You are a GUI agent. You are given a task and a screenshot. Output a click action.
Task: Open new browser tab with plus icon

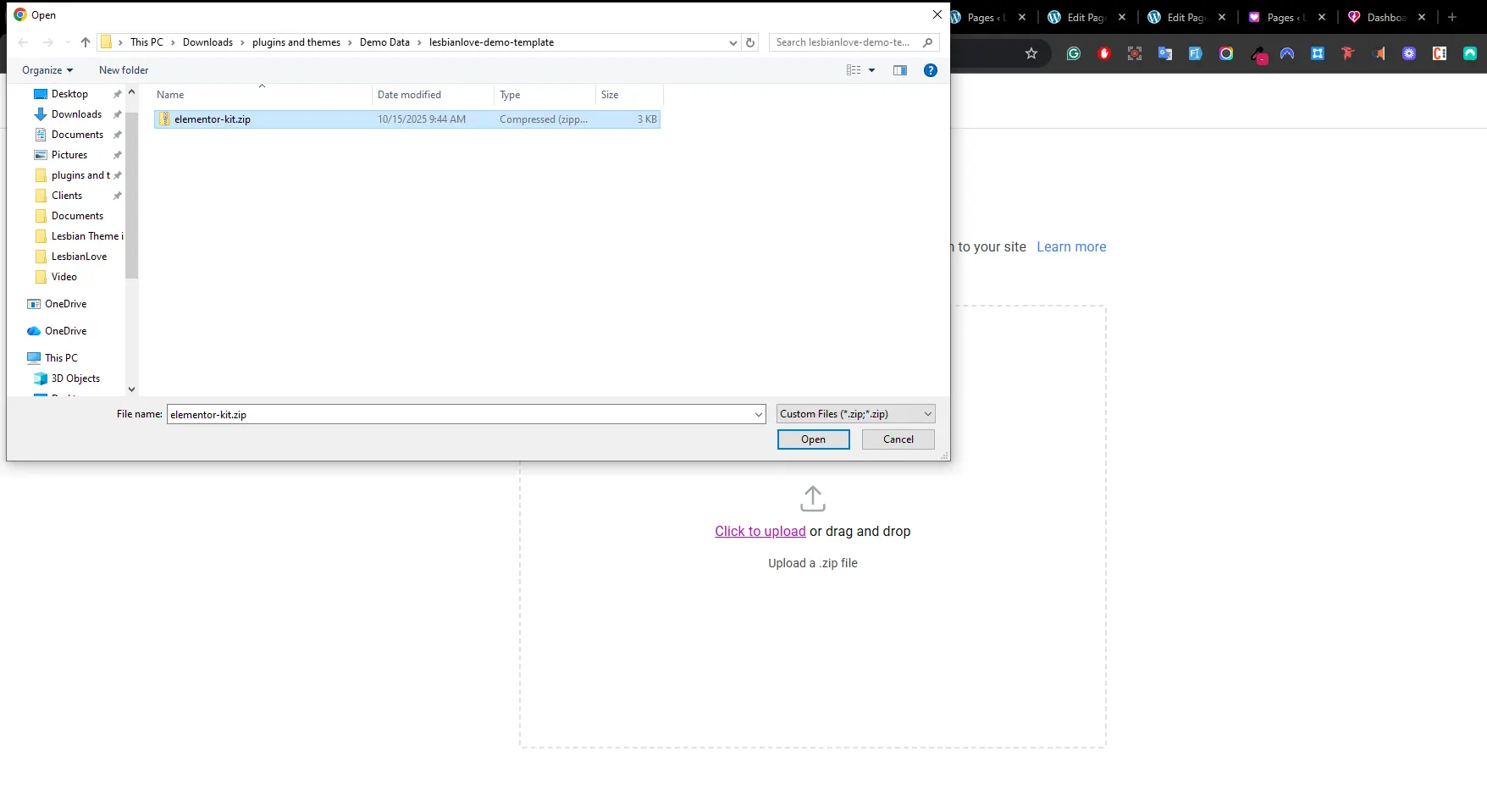click(x=1452, y=17)
